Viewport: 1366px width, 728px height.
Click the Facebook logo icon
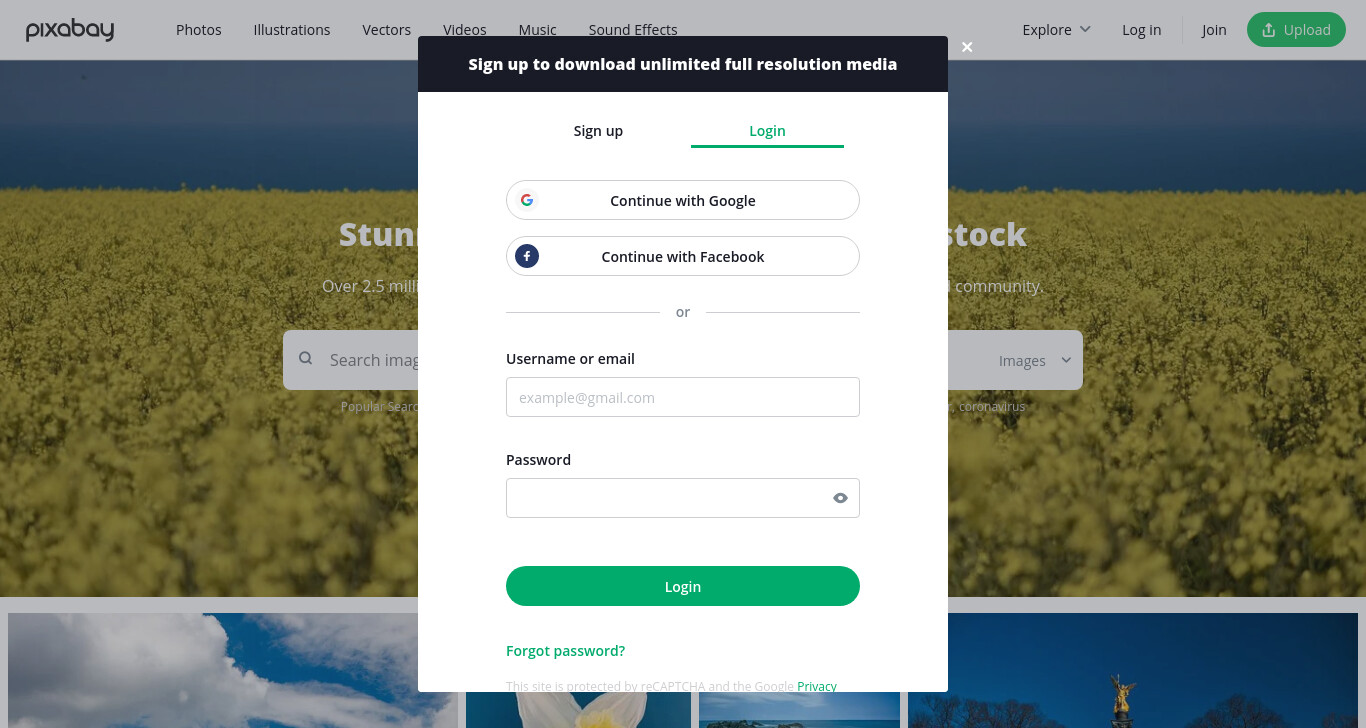click(527, 256)
